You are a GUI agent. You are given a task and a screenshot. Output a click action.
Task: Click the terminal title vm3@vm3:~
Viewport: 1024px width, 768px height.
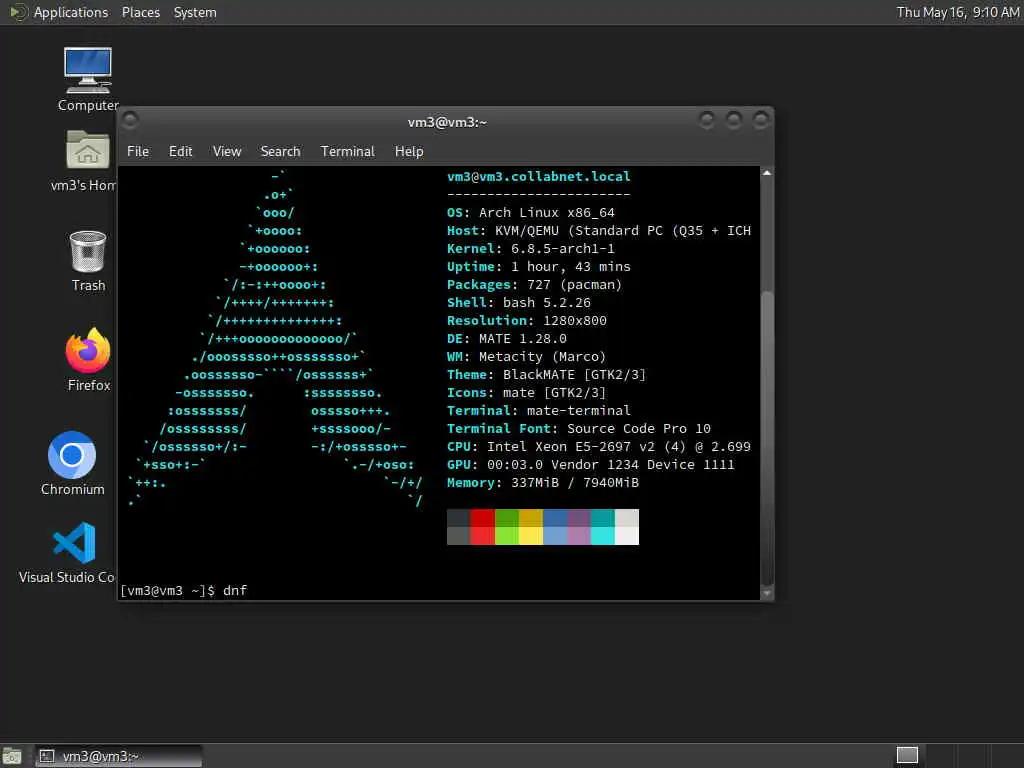pos(447,122)
